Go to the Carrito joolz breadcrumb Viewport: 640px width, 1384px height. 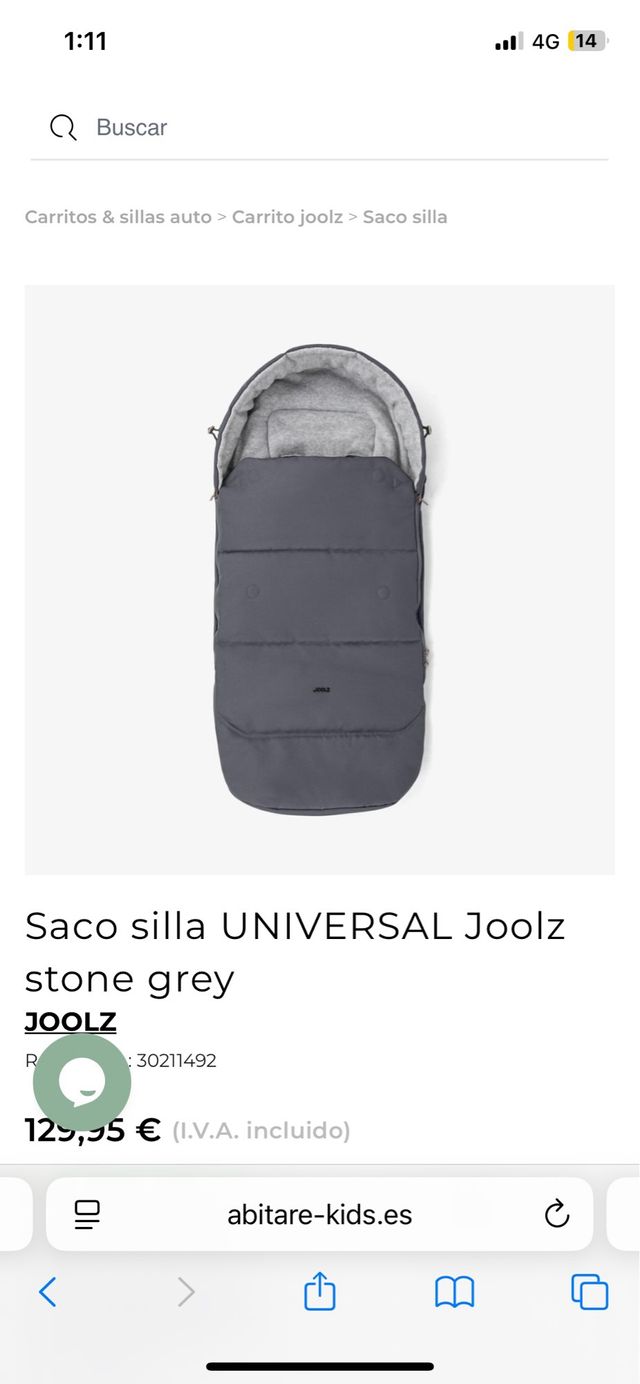[287, 217]
